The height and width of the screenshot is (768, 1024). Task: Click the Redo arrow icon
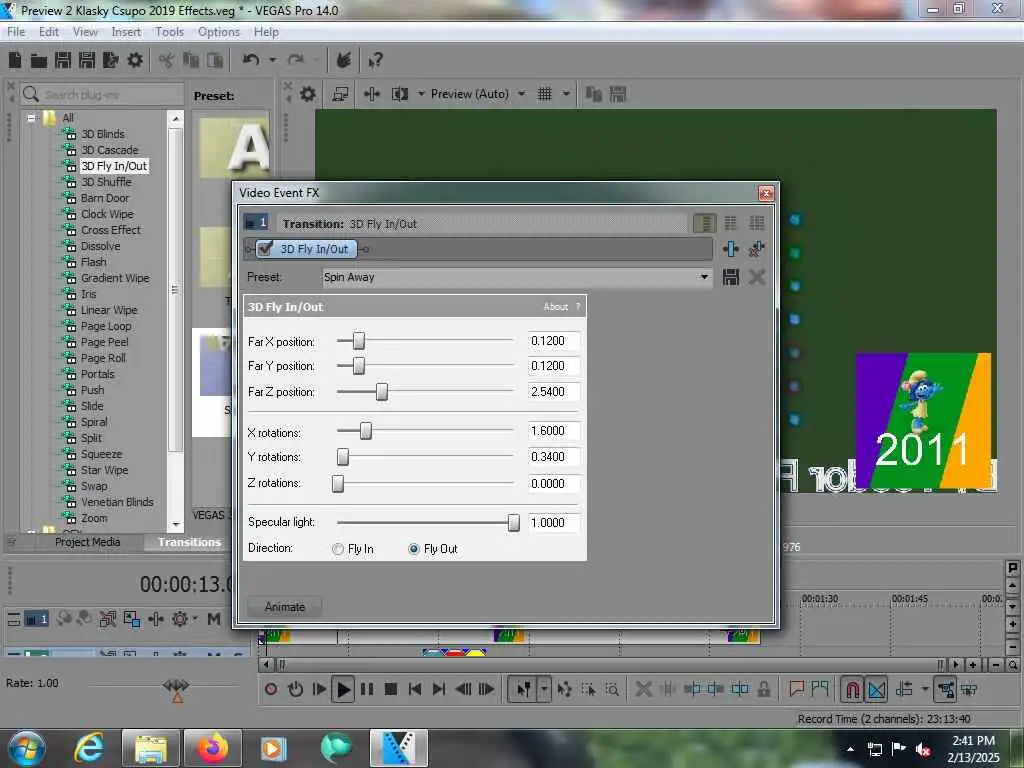point(296,60)
